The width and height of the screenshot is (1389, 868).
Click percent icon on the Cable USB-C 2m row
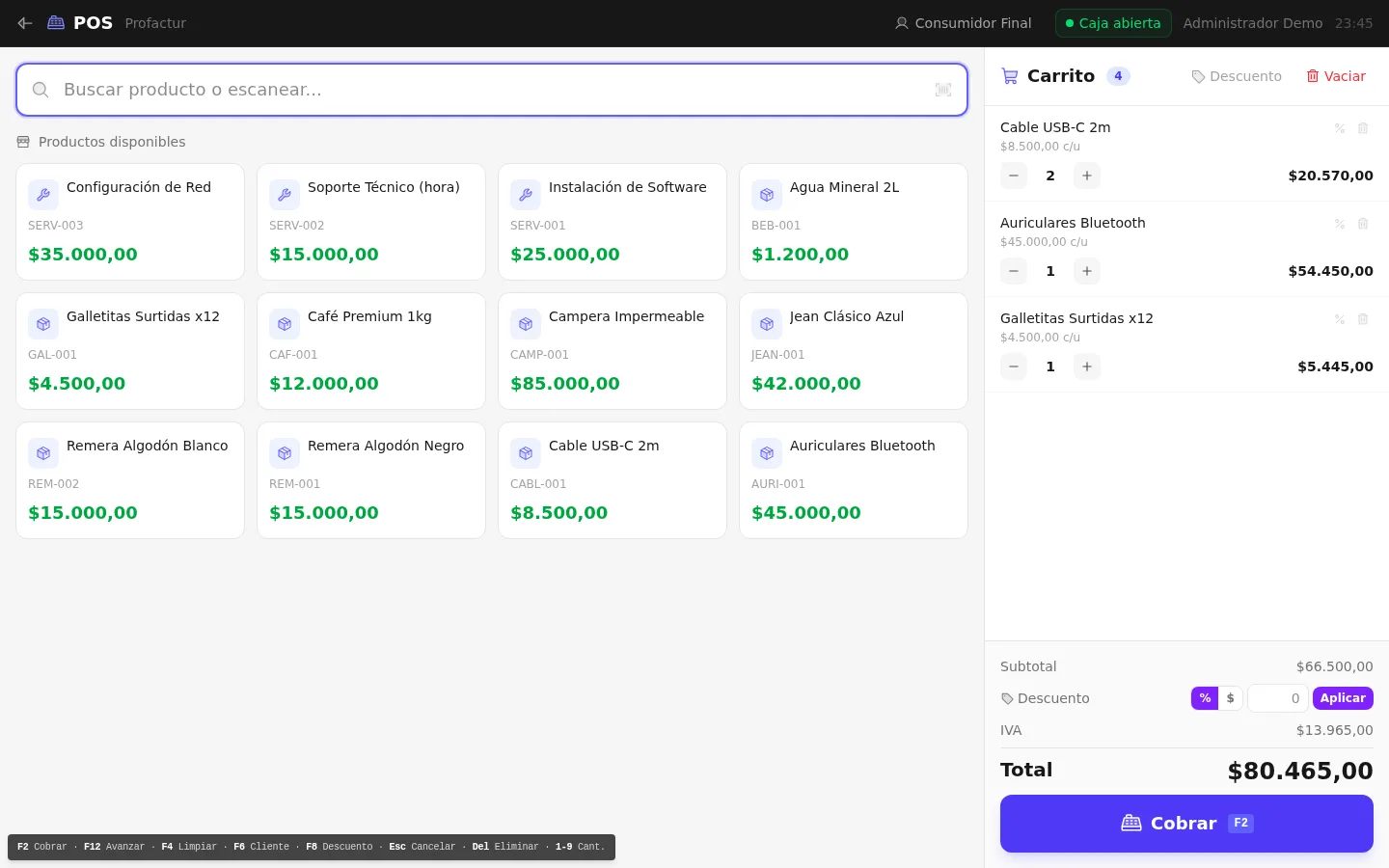coord(1340,128)
